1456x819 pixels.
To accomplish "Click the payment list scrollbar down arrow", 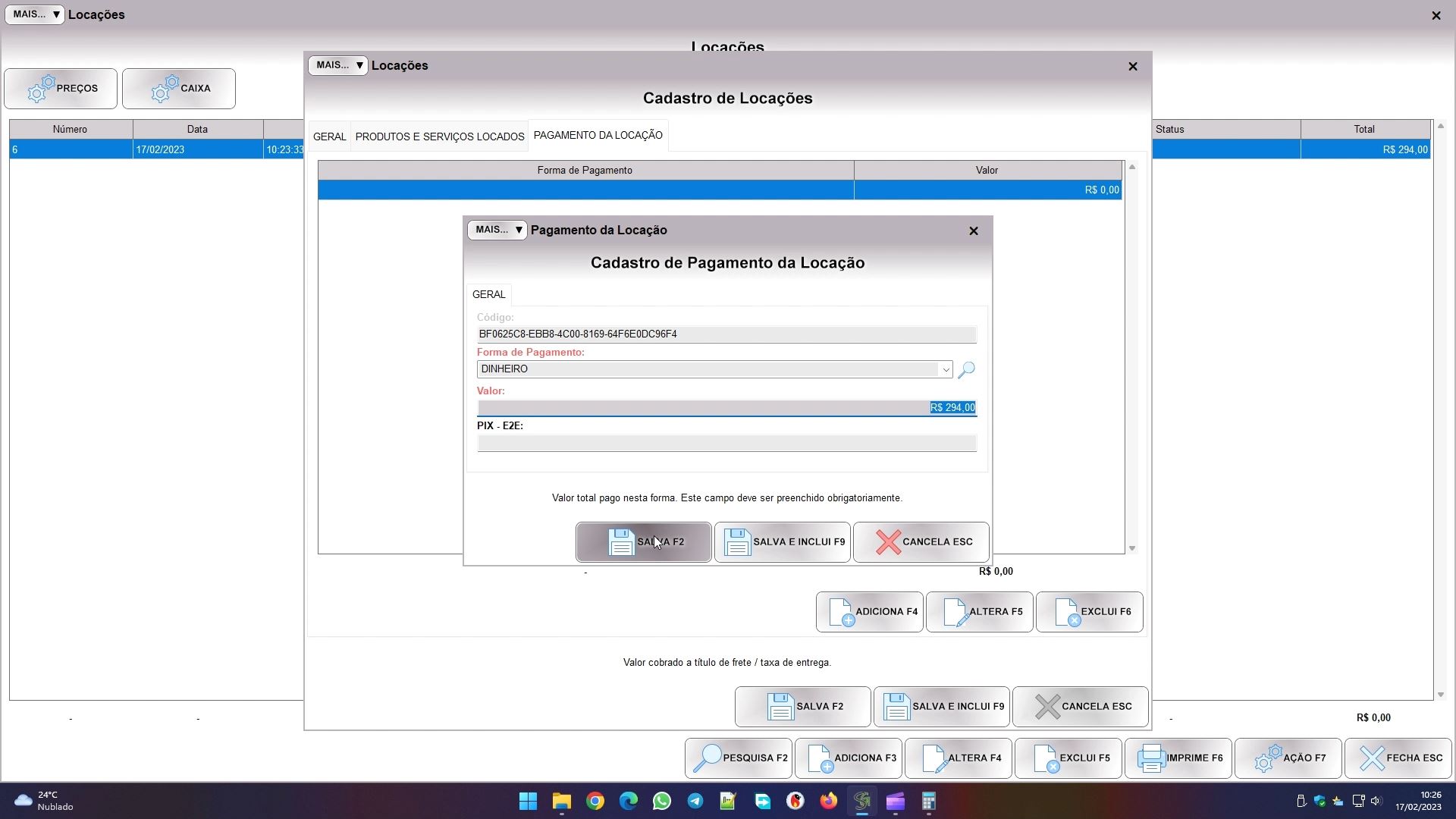I will tap(1132, 548).
